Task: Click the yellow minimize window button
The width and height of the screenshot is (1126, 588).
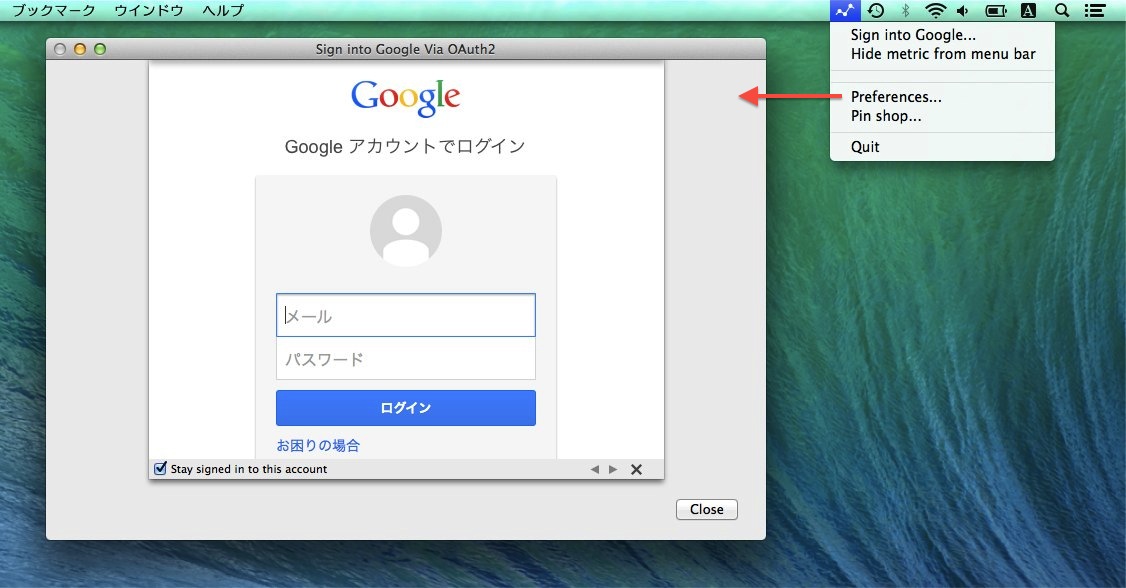Action: pyautogui.click(x=80, y=49)
